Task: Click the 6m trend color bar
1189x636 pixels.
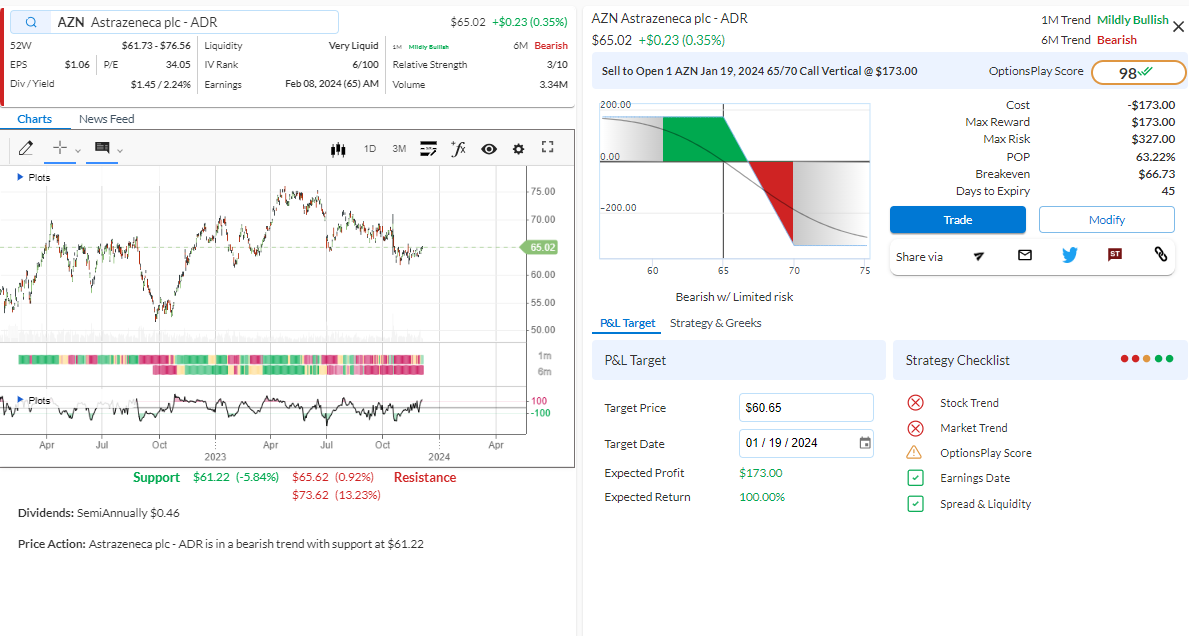Action: [x=288, y=371]
